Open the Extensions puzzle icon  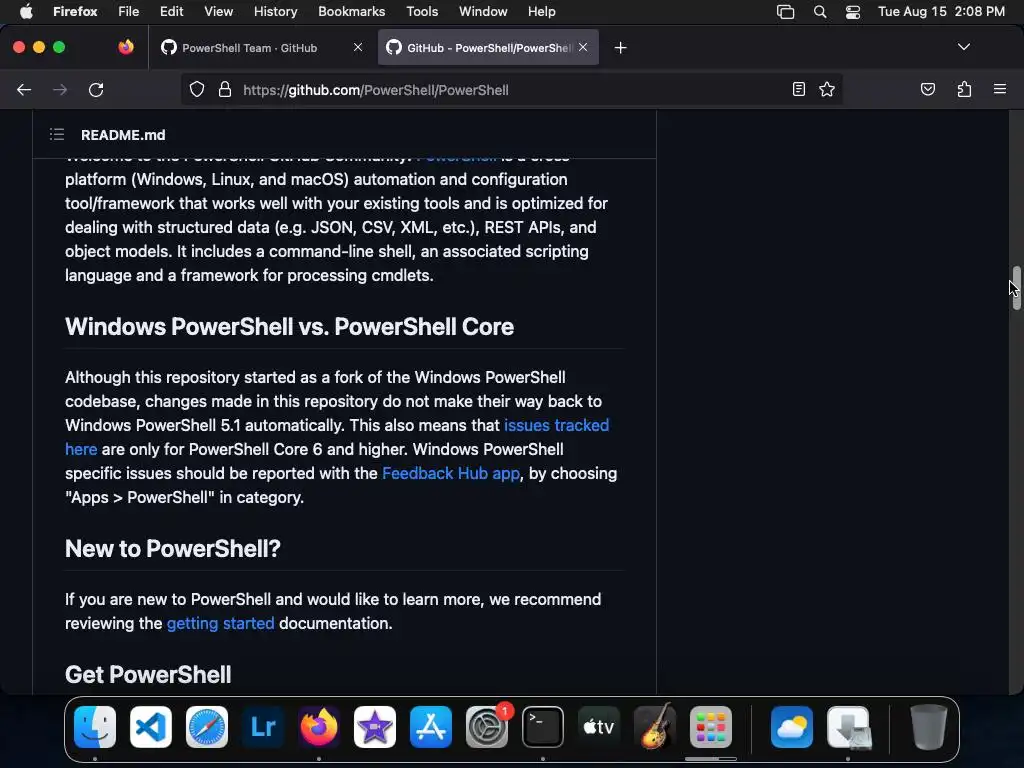(964, 89)
